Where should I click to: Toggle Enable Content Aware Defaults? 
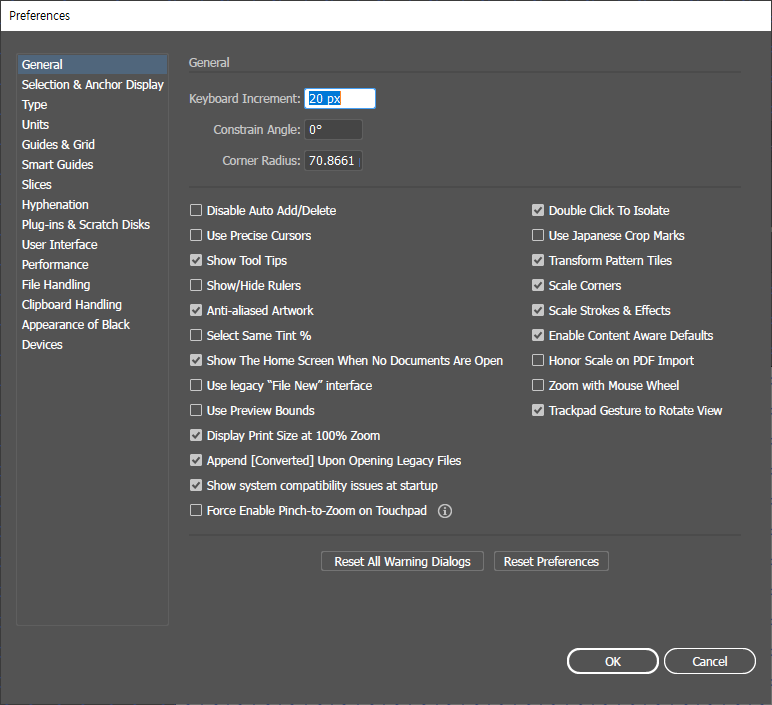point(538,336)
